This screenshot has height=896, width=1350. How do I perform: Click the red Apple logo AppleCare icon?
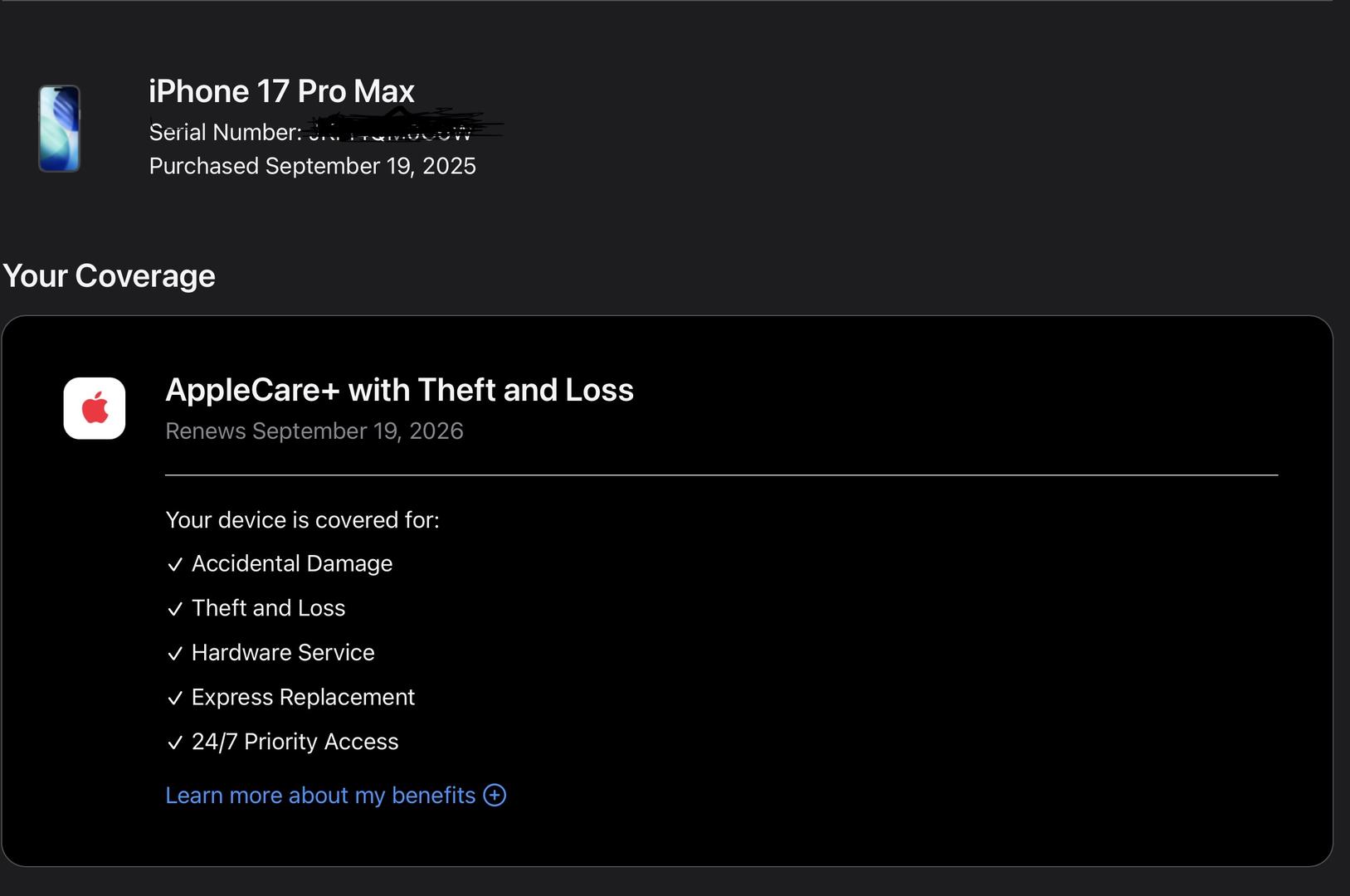(x=95, y=408)
